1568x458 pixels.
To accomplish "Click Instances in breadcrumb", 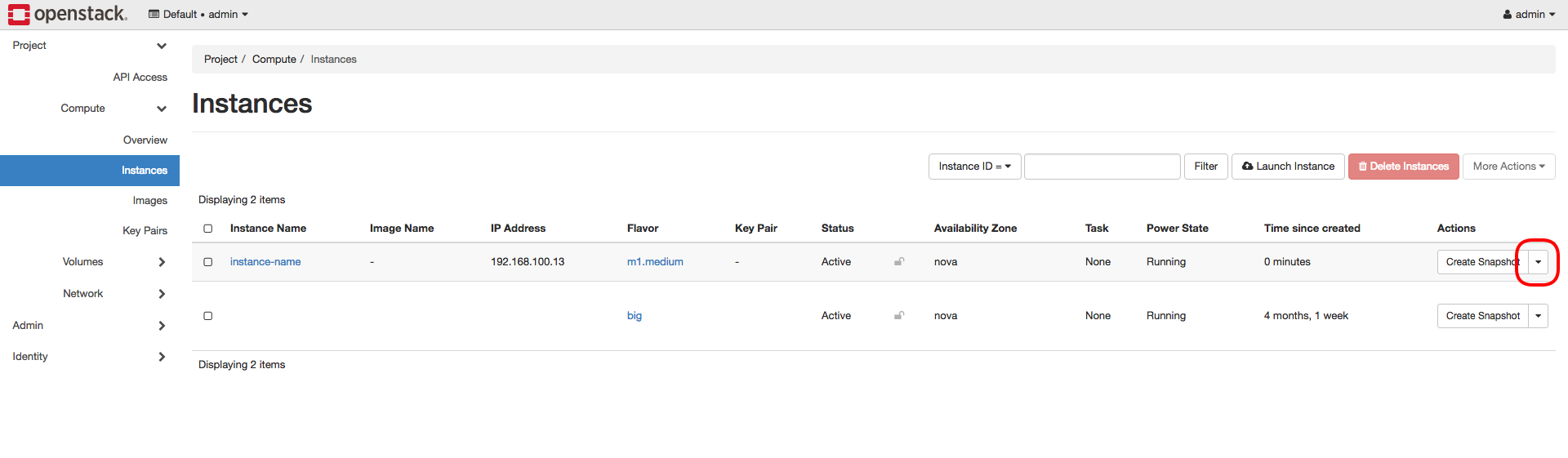I will click(333, 60).
